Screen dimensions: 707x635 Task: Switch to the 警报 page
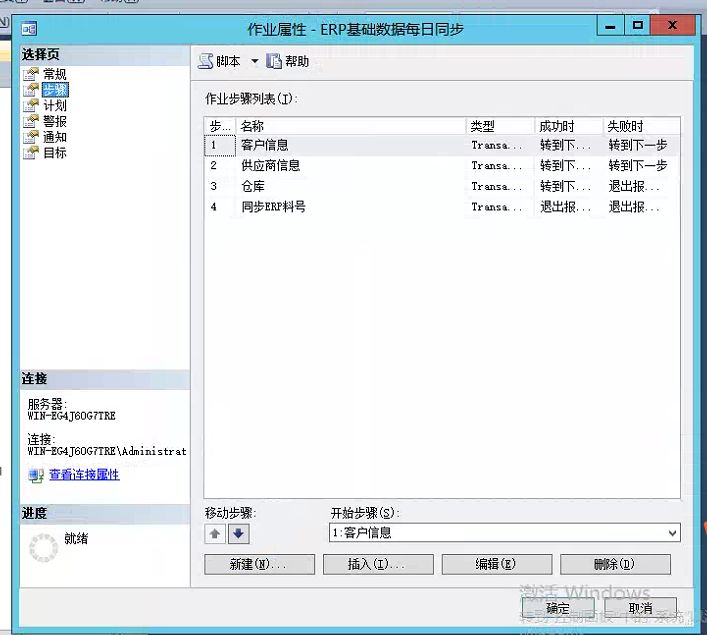coord(54,121)
